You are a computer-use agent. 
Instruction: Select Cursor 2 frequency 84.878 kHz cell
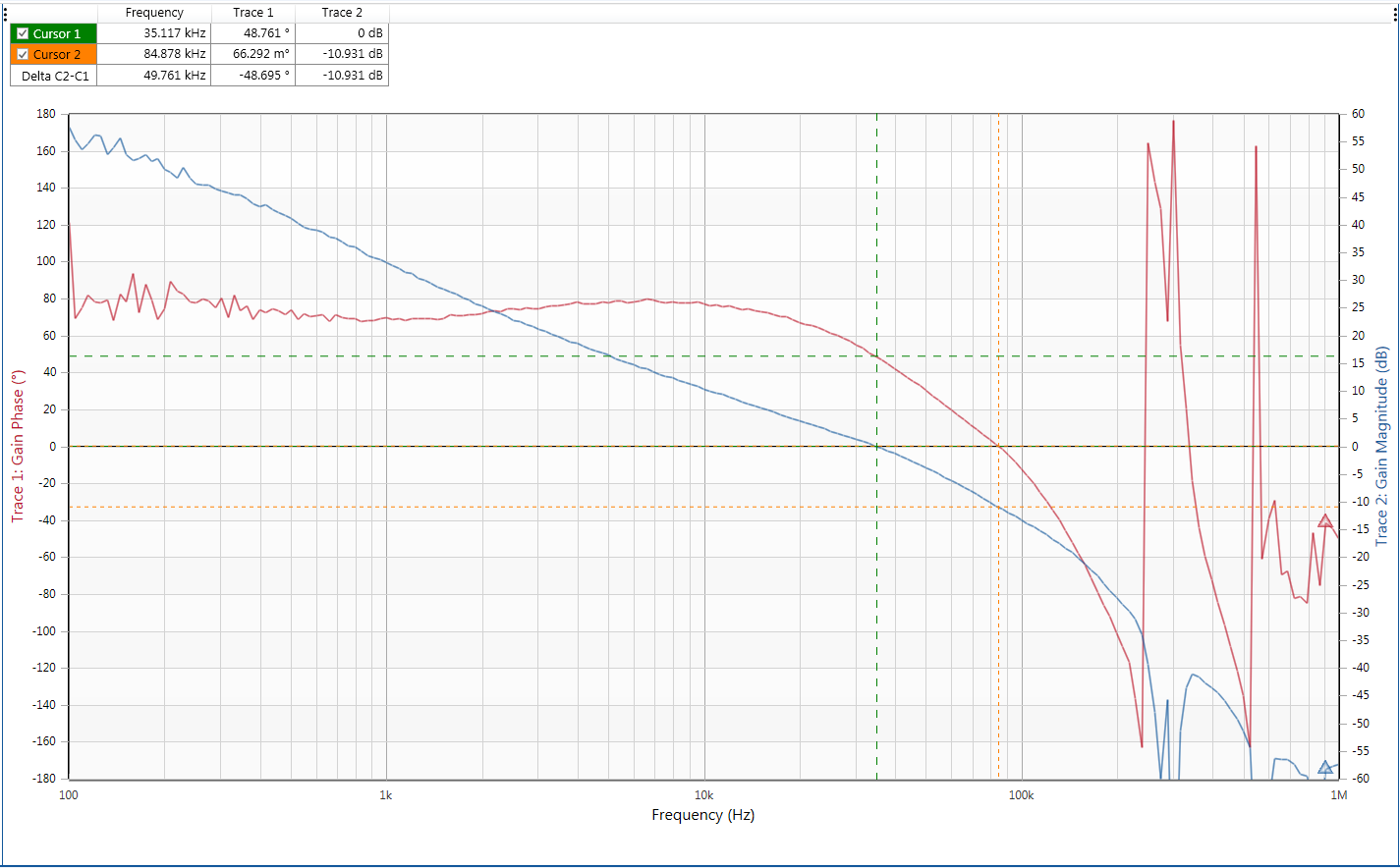coord(153,54)
